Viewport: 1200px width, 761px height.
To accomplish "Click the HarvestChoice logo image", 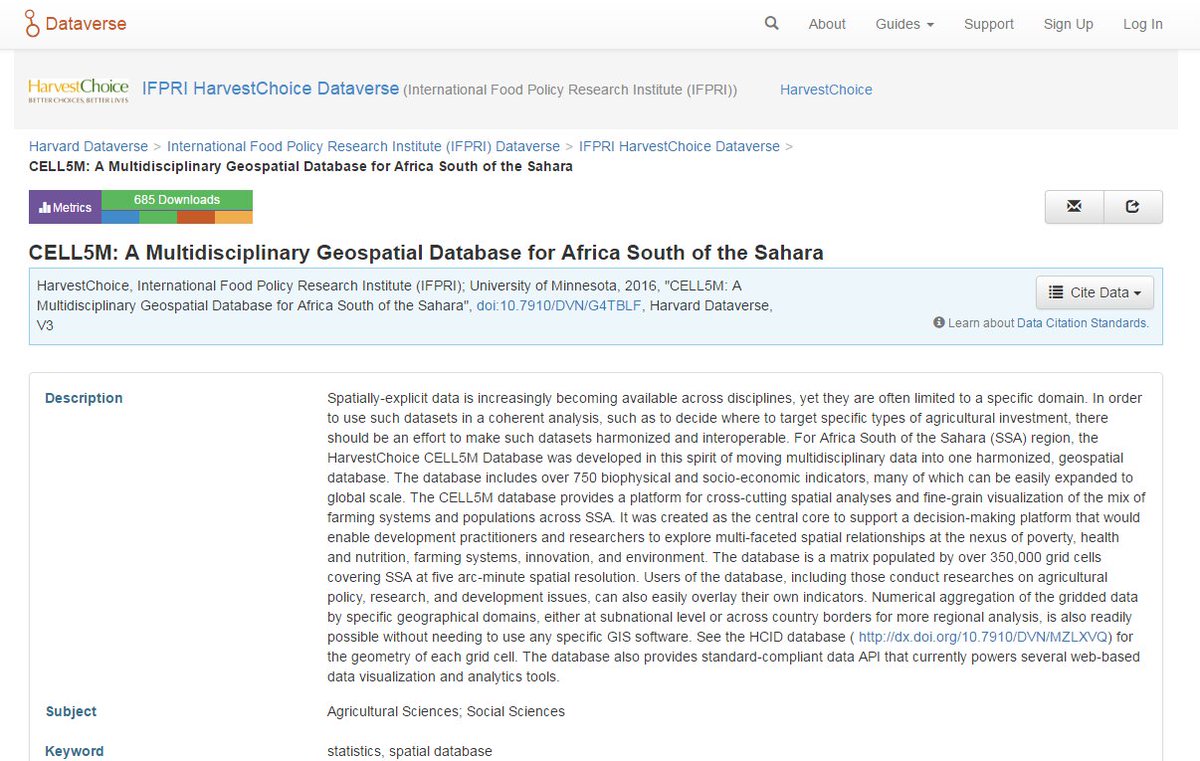I will [78, 90].
